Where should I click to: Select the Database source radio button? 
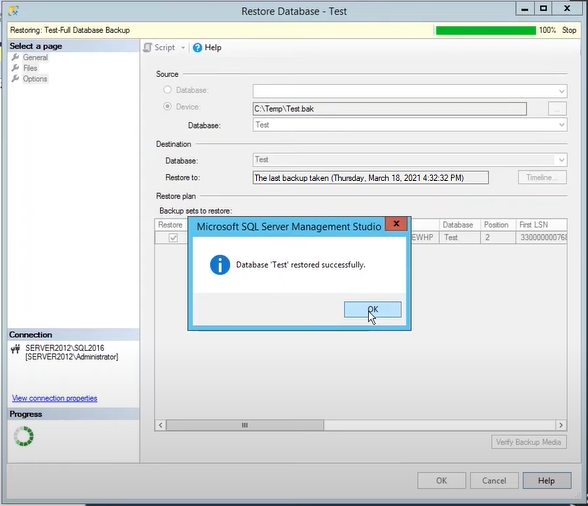click(x=167, y=90)
